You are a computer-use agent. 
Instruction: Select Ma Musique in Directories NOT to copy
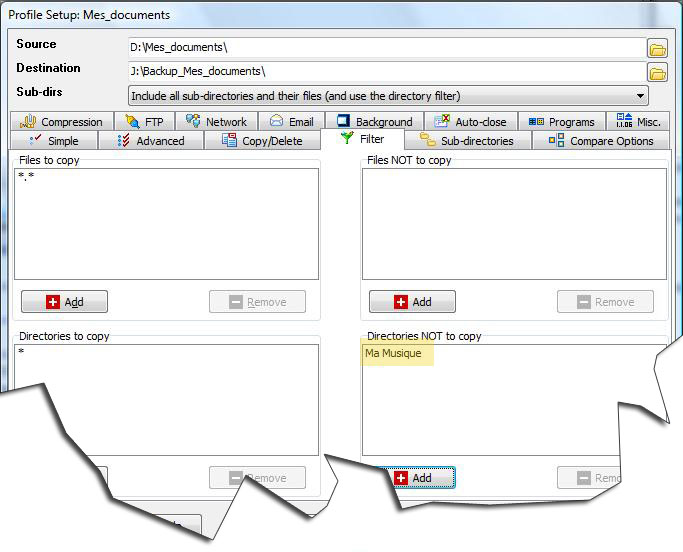pos(394,354)
